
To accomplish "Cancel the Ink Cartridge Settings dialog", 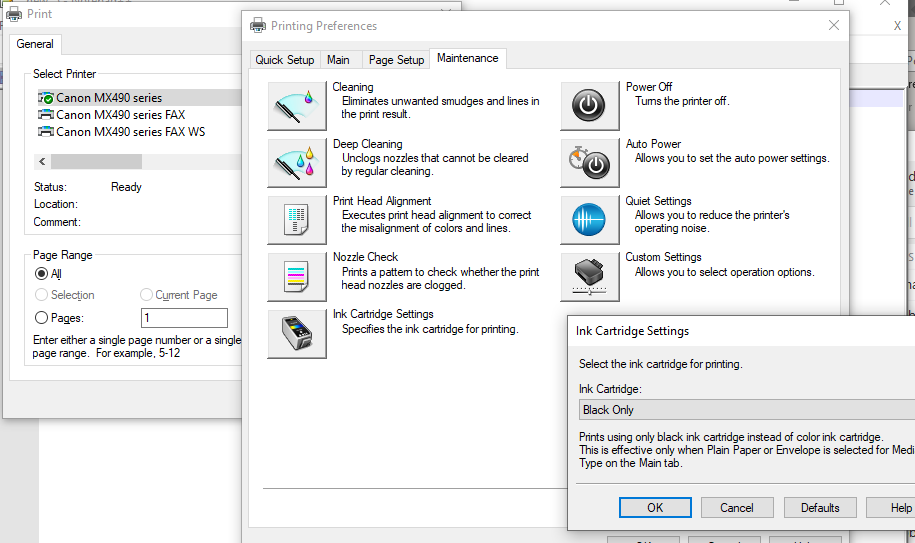I will [737, 508].
